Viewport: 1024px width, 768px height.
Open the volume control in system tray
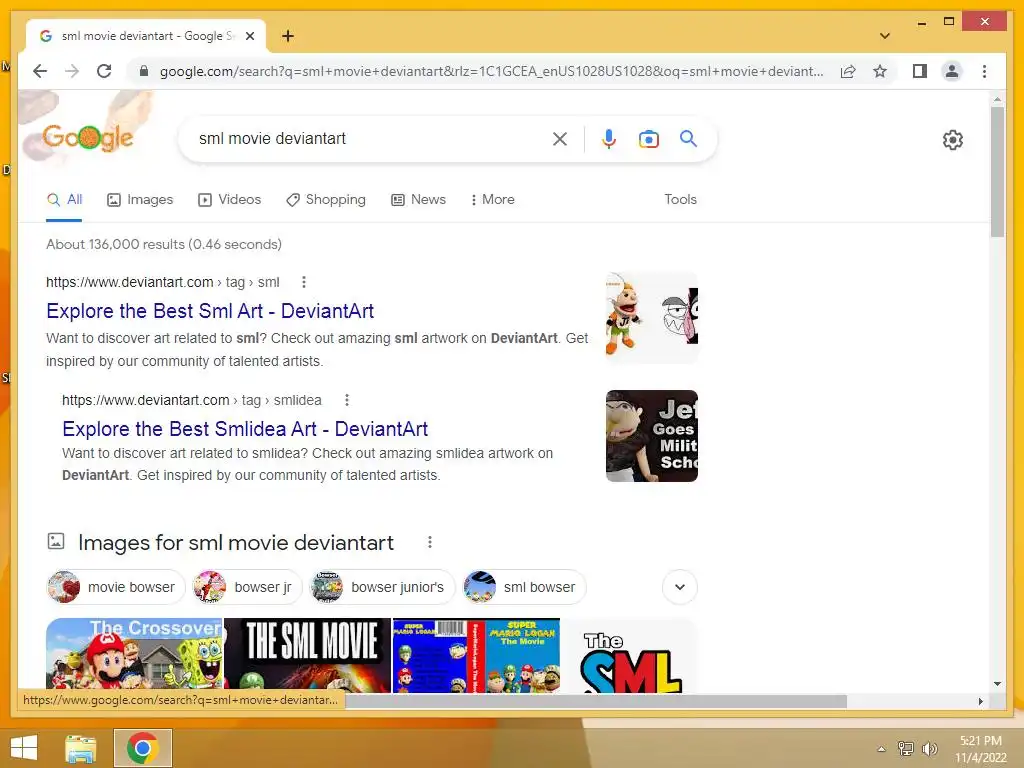point(929,749)
